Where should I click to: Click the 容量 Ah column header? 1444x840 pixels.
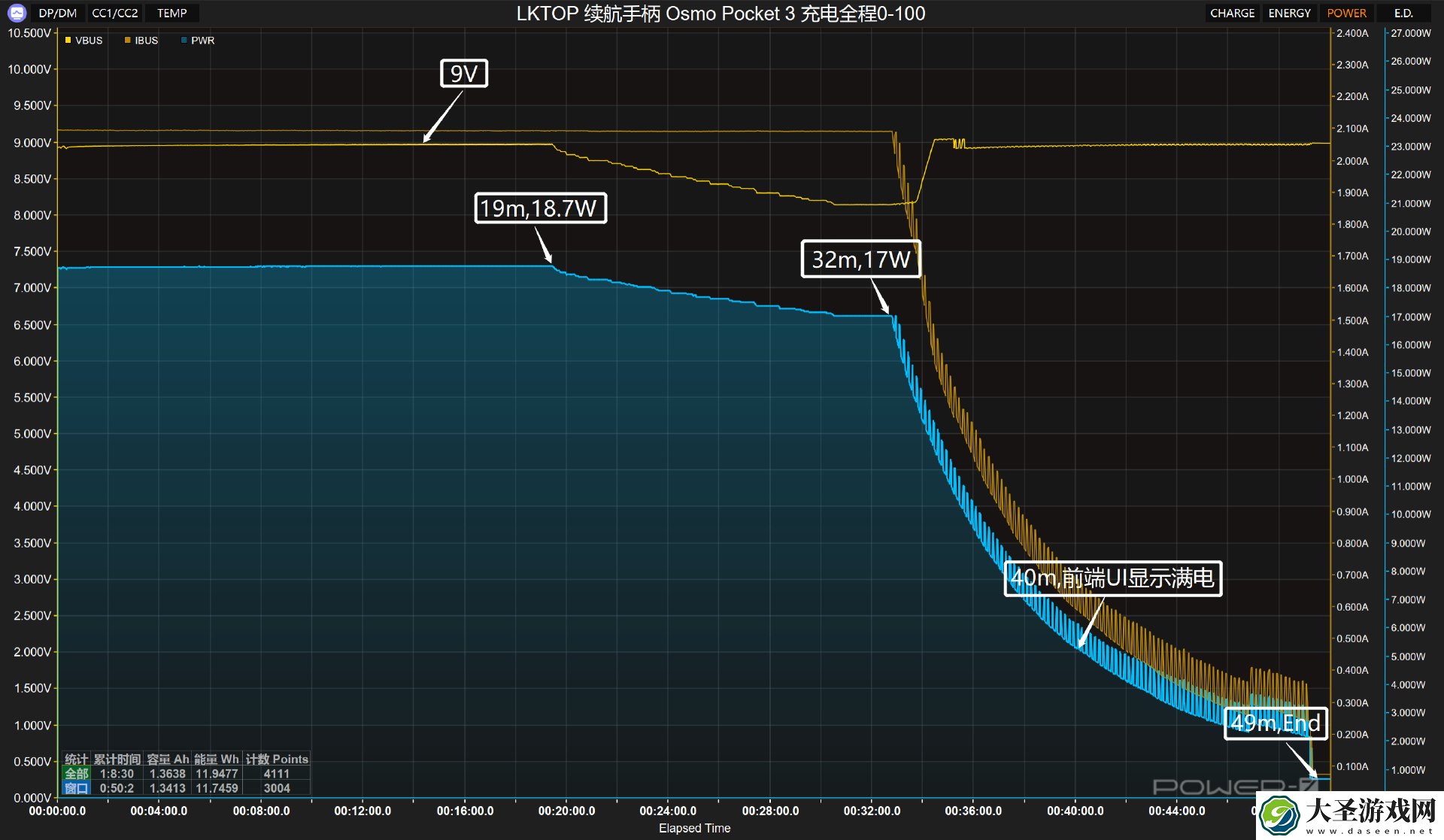tap(168, 760)
